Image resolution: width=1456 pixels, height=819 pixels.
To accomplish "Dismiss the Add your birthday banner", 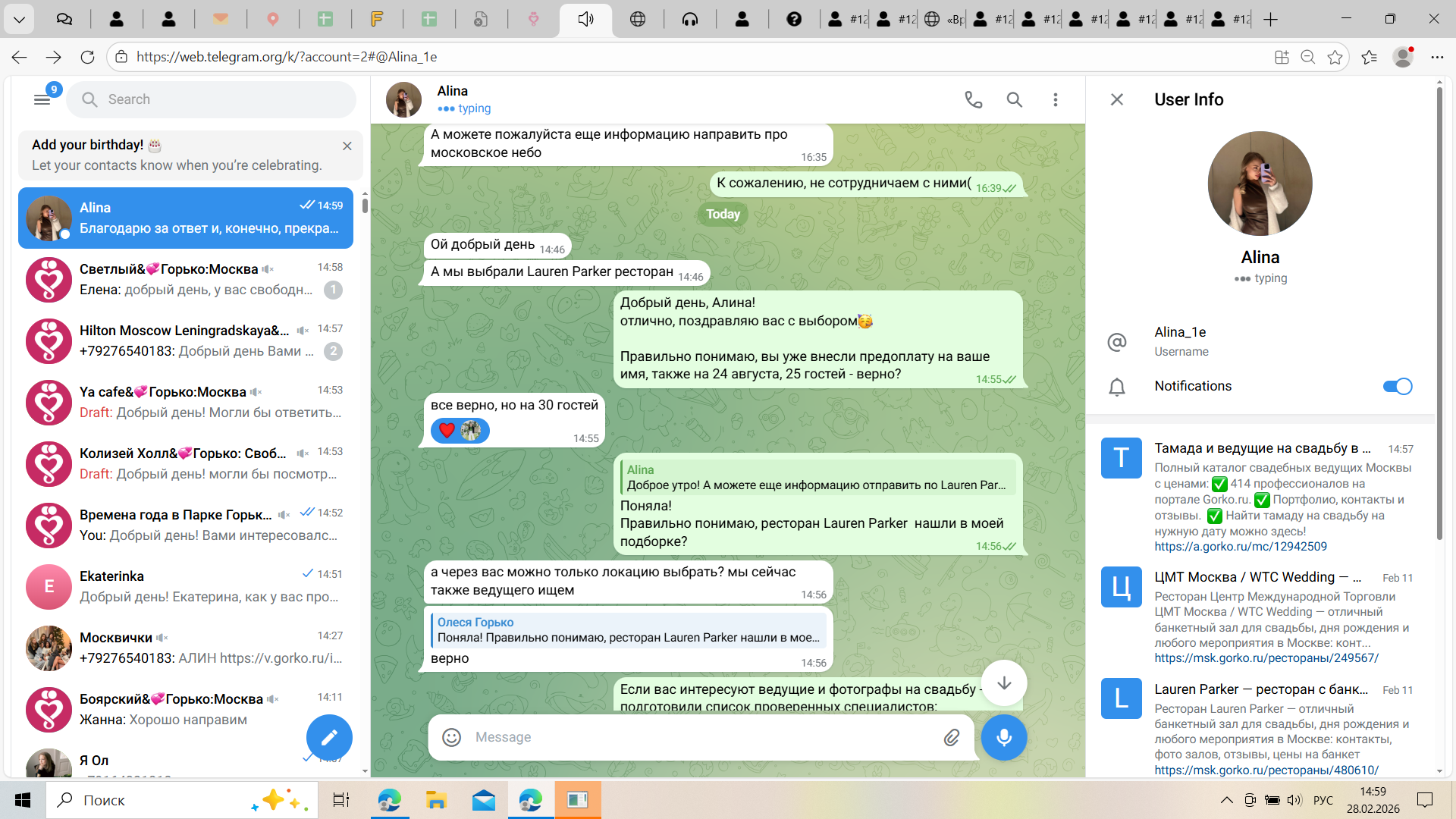I will coord(347,146).
